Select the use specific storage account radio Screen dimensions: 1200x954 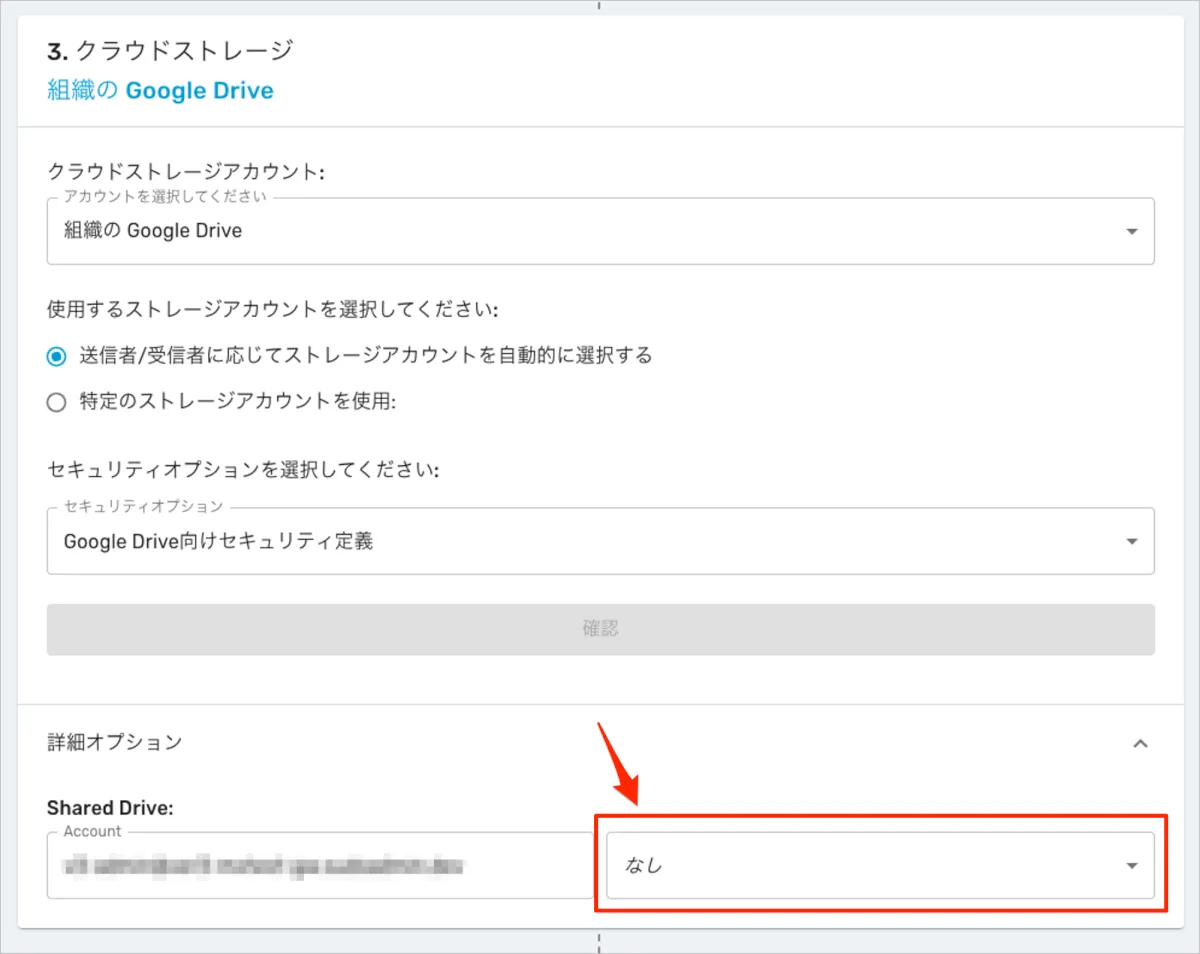point(57,403)
